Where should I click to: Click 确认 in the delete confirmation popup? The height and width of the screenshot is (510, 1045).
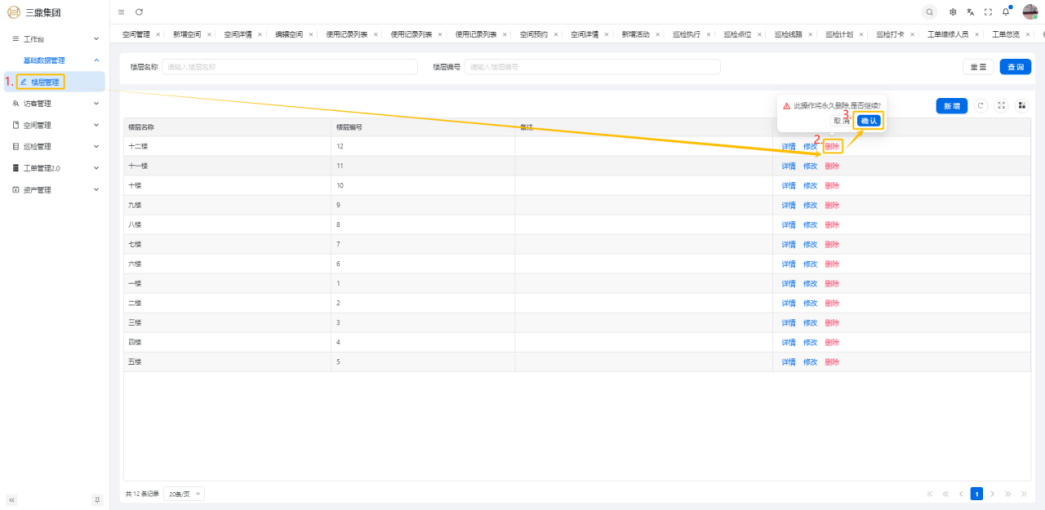point(869,120)
